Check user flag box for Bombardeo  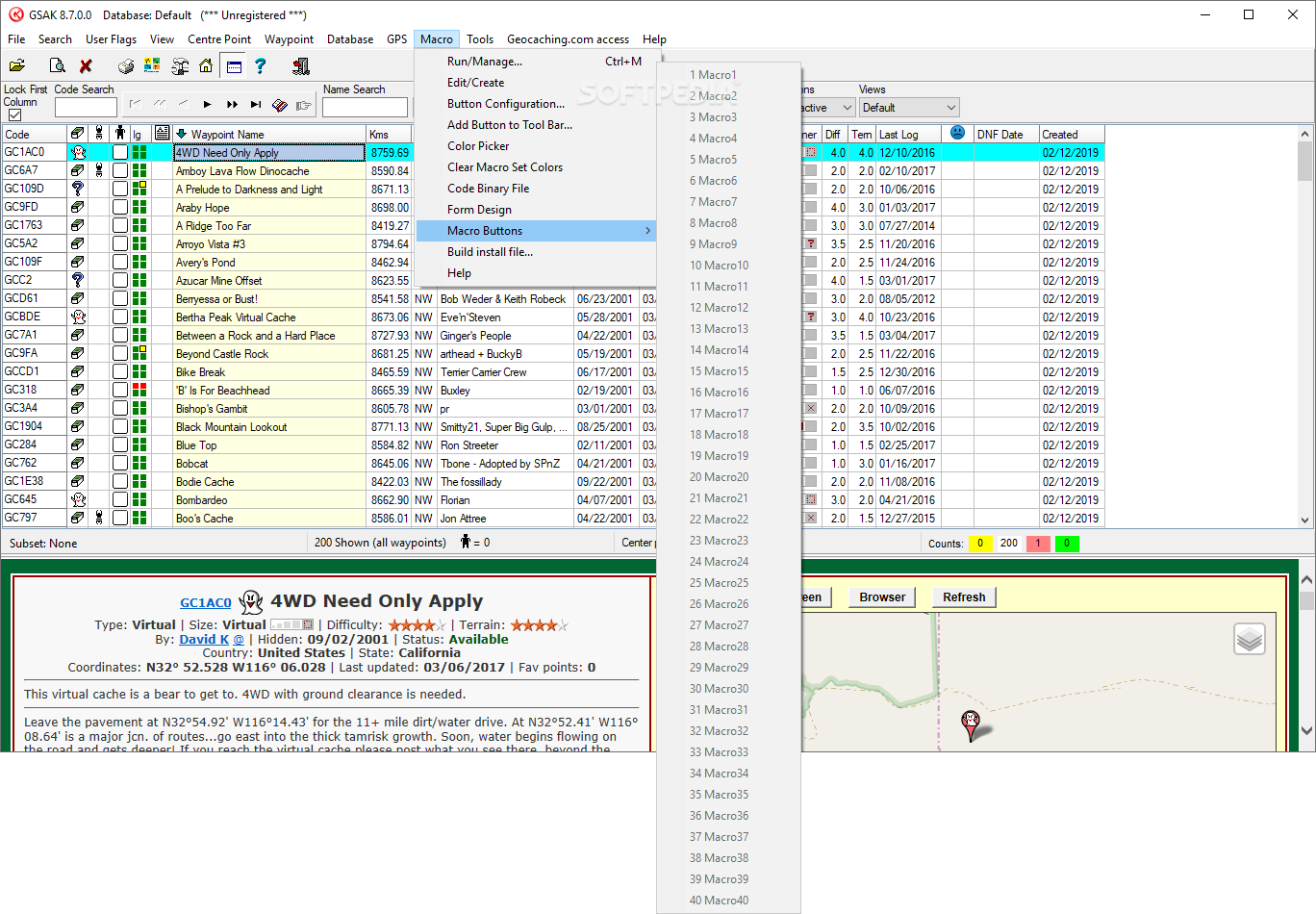[x=119, y=499]
